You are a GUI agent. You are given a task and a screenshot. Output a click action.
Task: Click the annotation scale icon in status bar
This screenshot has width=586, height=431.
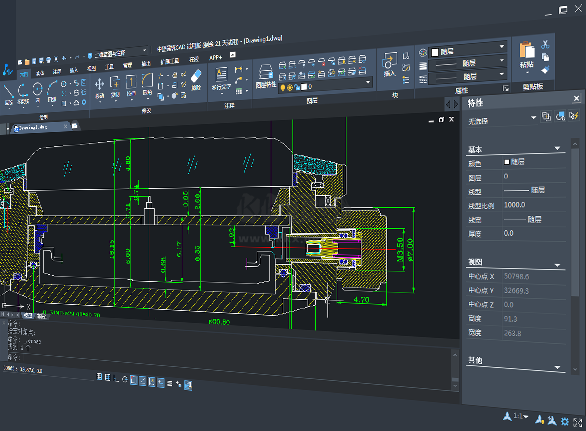[x=507, y=416]
